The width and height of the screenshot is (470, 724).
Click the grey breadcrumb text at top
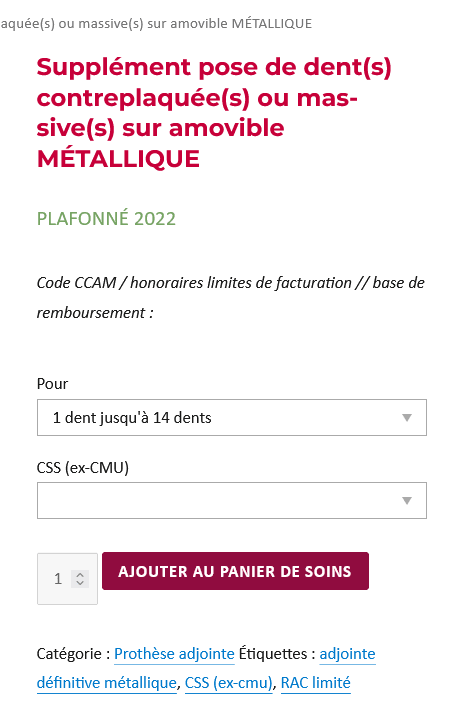pyautogui.click(x=156, y=24)
